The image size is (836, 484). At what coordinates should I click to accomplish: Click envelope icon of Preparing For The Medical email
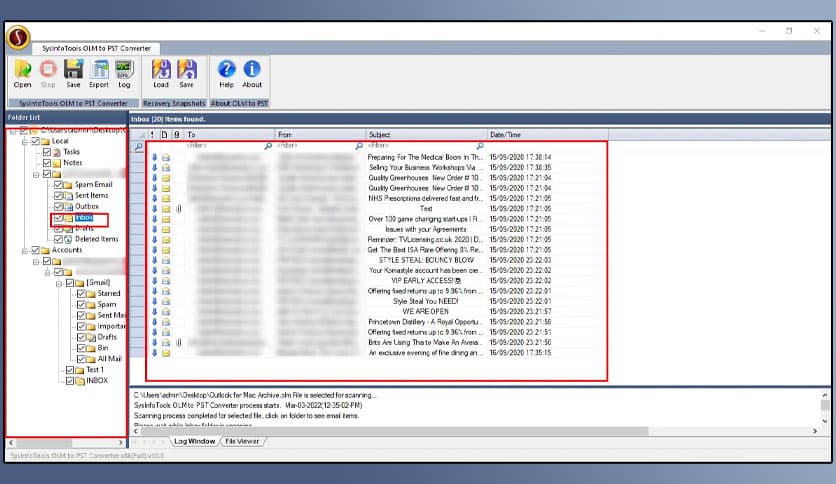tap(166, 157)
